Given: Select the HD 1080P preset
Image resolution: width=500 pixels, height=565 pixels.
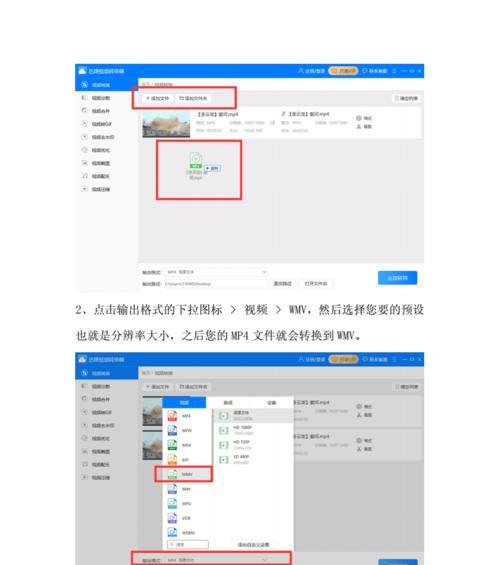Looking at the screenshot, I should (254, 430).
